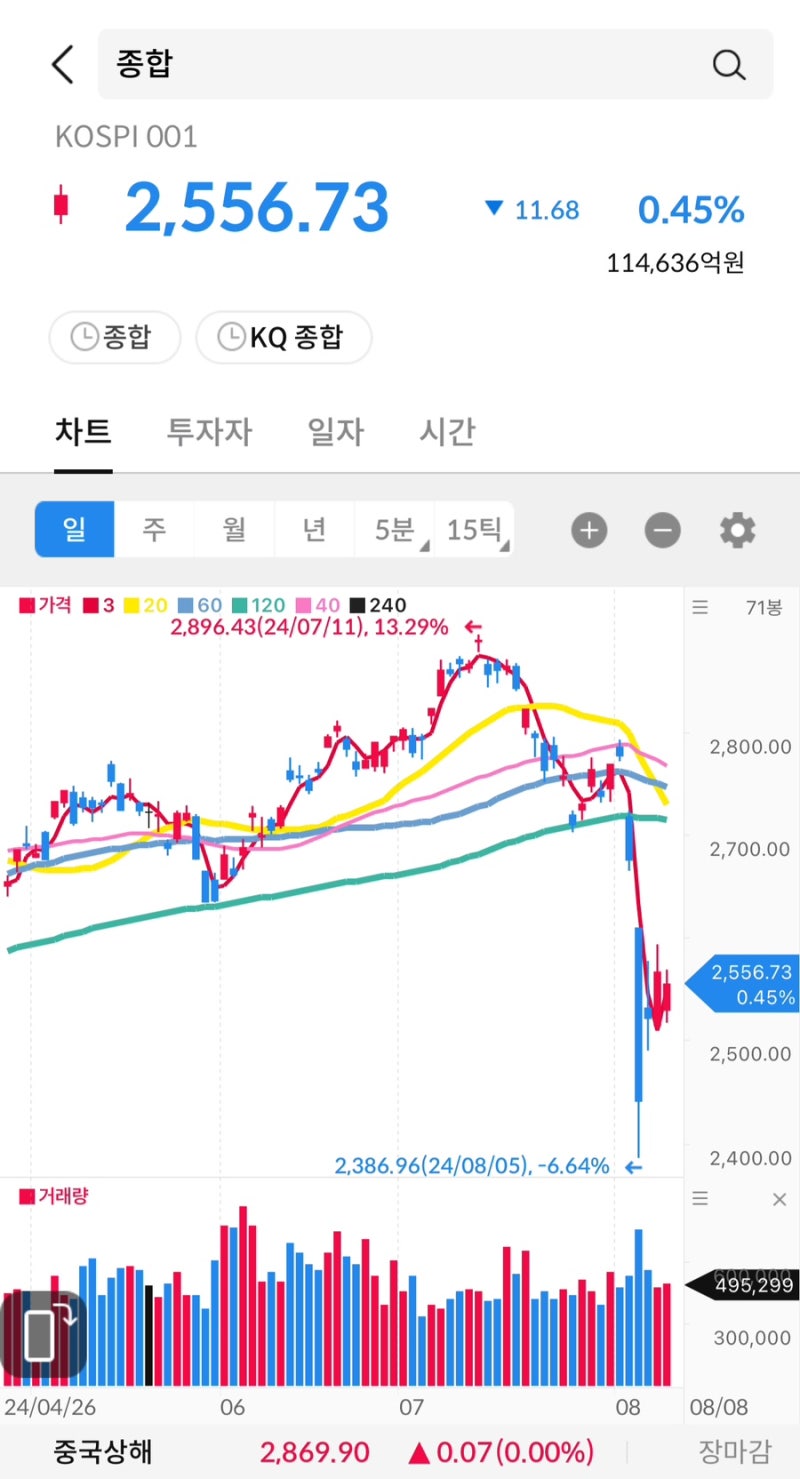The height and width of the screenshot is (1479, 800).
Task: Zoom in on the chart with plus icon
Action: coord(589,530)
